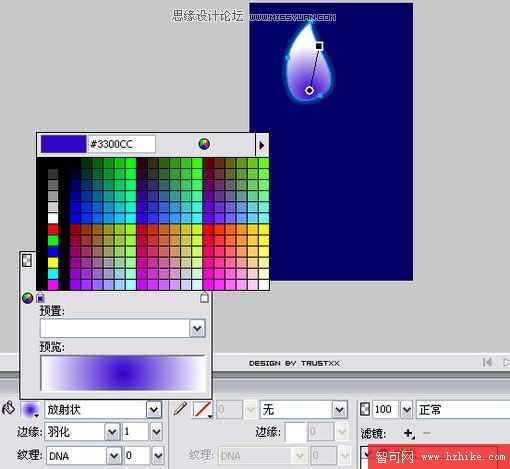The height and width of the screenshot is (469, 510).
Task: Click the opacity checkerboard icon near 100
Action: tap(365, 409)
